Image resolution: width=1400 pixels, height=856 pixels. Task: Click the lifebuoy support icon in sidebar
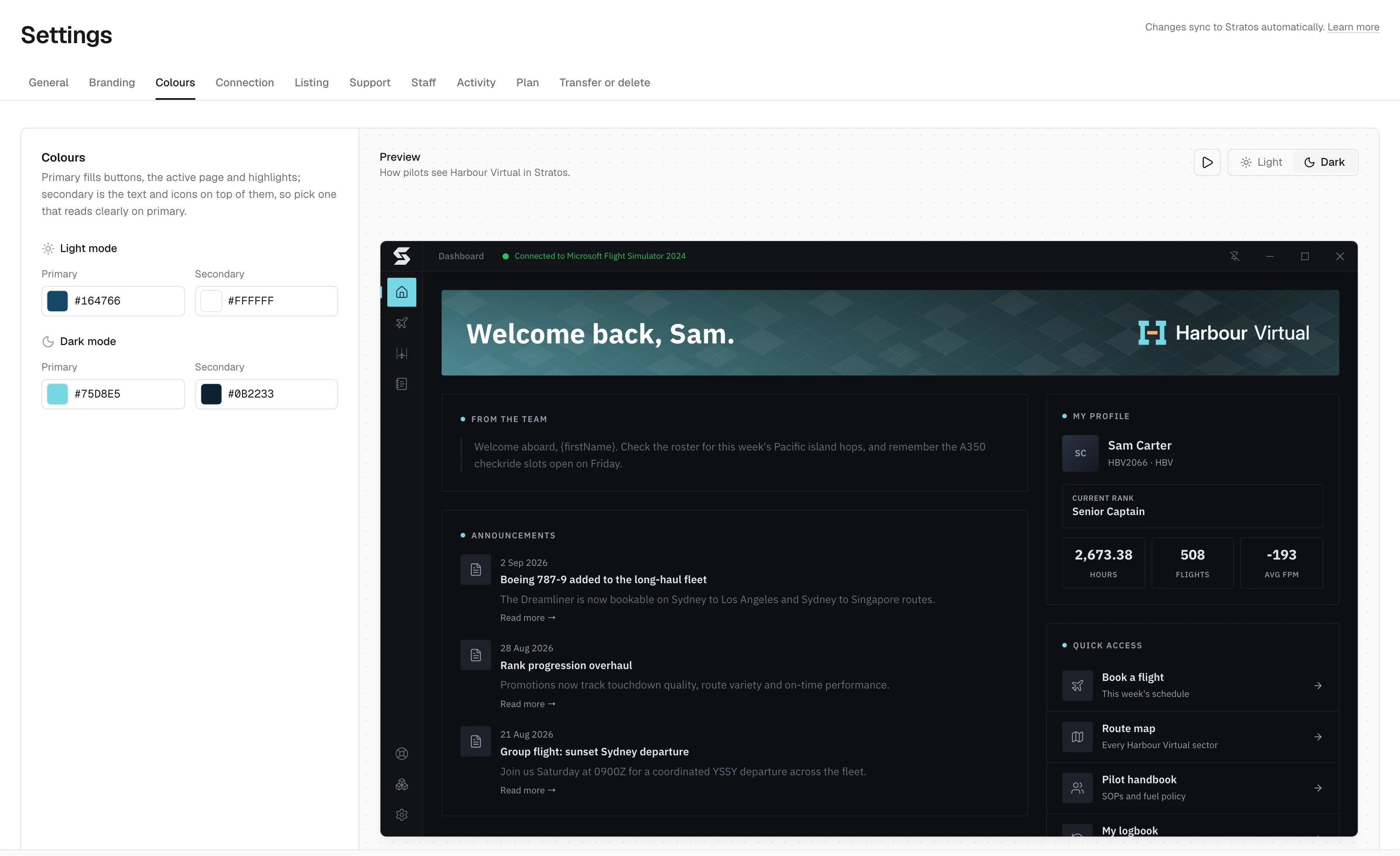click(402, 754)
